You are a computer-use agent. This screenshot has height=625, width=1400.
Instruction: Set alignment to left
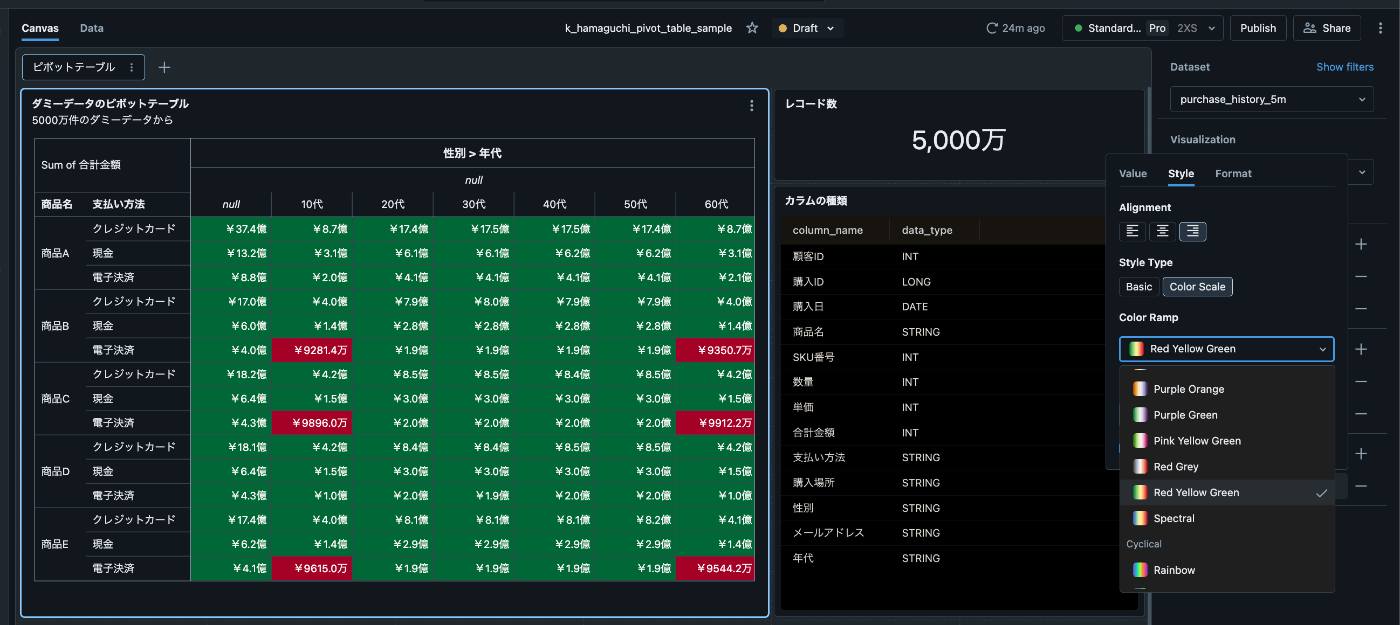[x=1132, y=231]
